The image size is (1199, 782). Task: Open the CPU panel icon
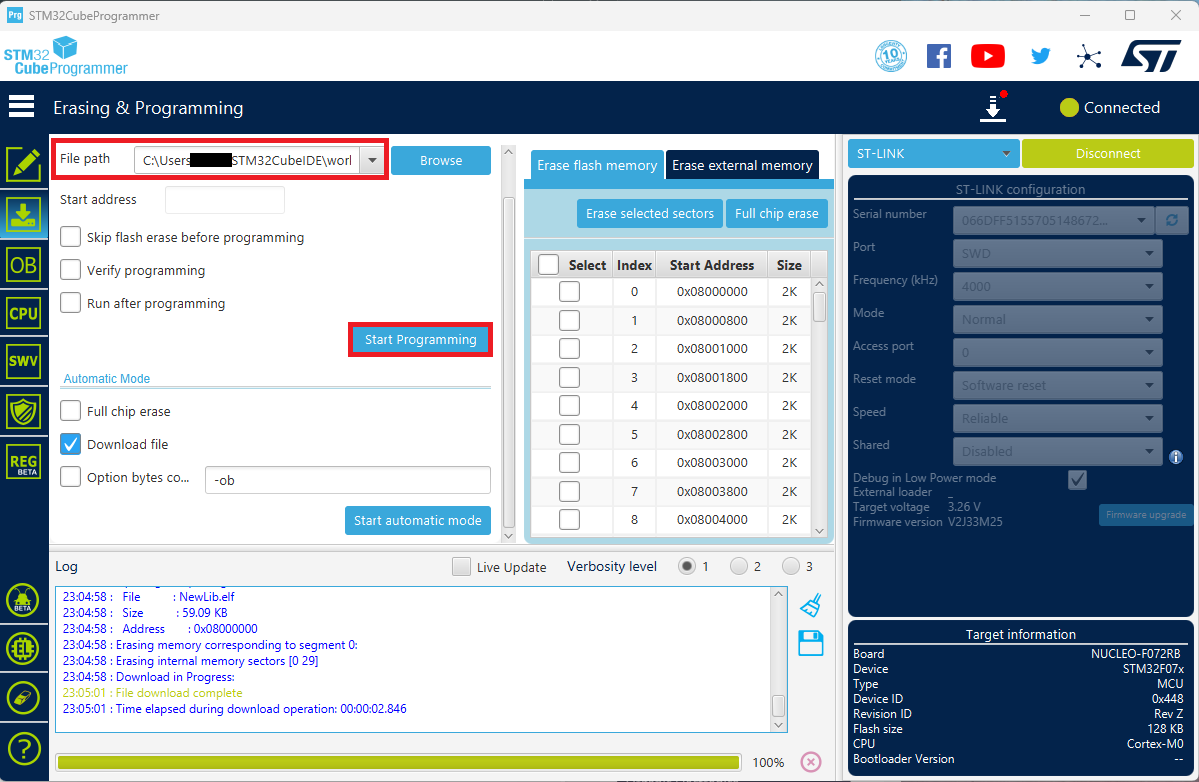pos(24,313)
